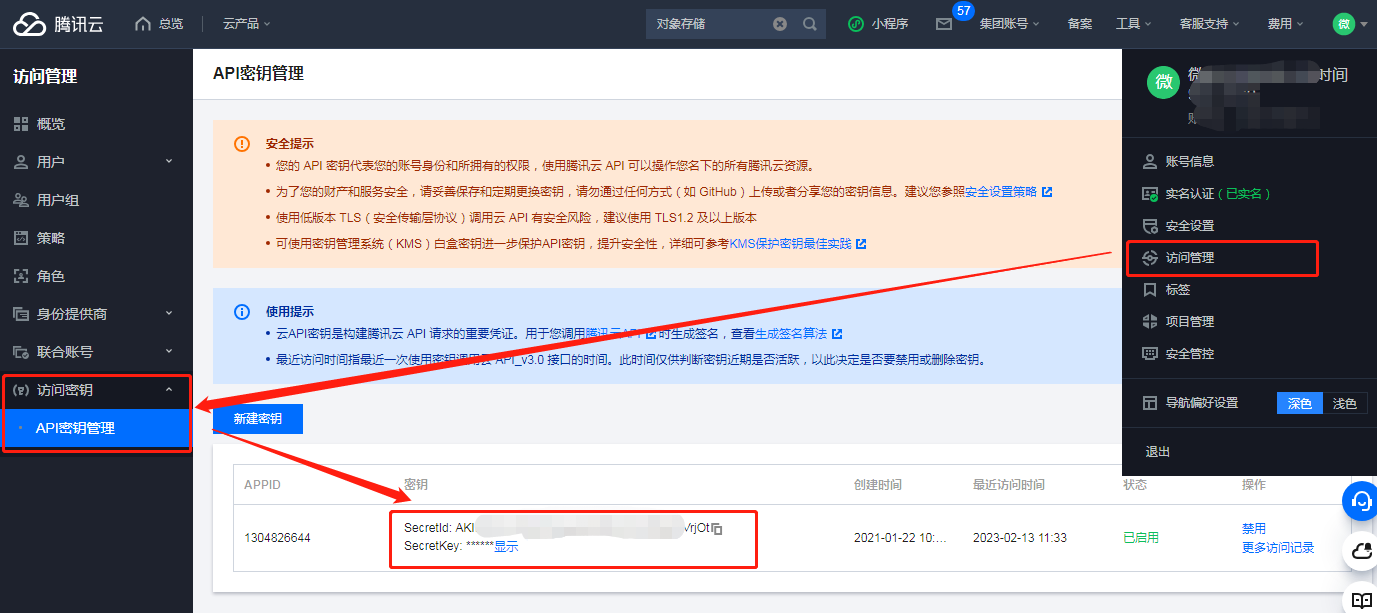Click the 账号信息 person icon in menu
The width and height of the screenshot is (1377, 613).
pyautogui.click(x=1149, y=161)
